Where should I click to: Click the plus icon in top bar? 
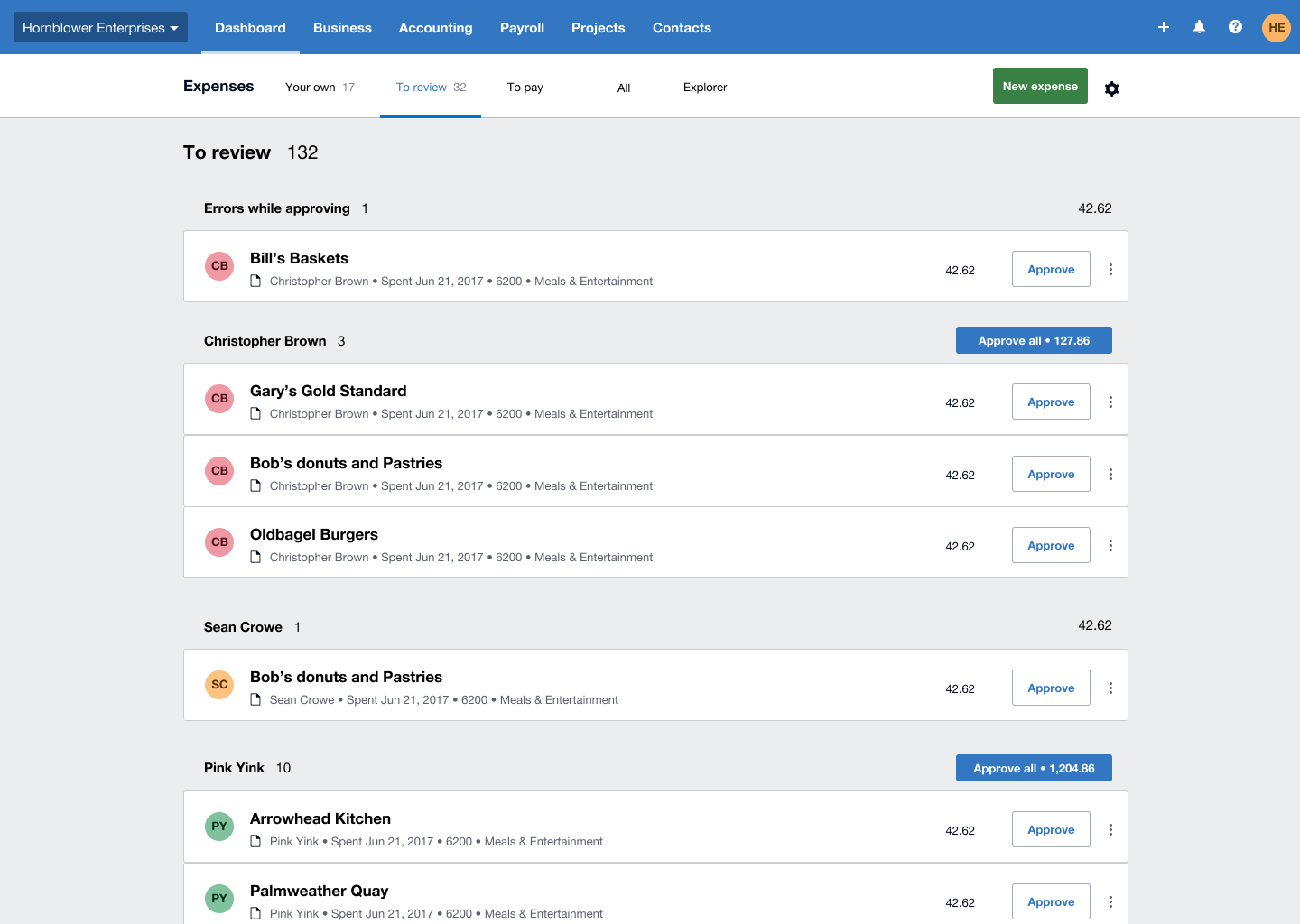(x=1164, y=27)
